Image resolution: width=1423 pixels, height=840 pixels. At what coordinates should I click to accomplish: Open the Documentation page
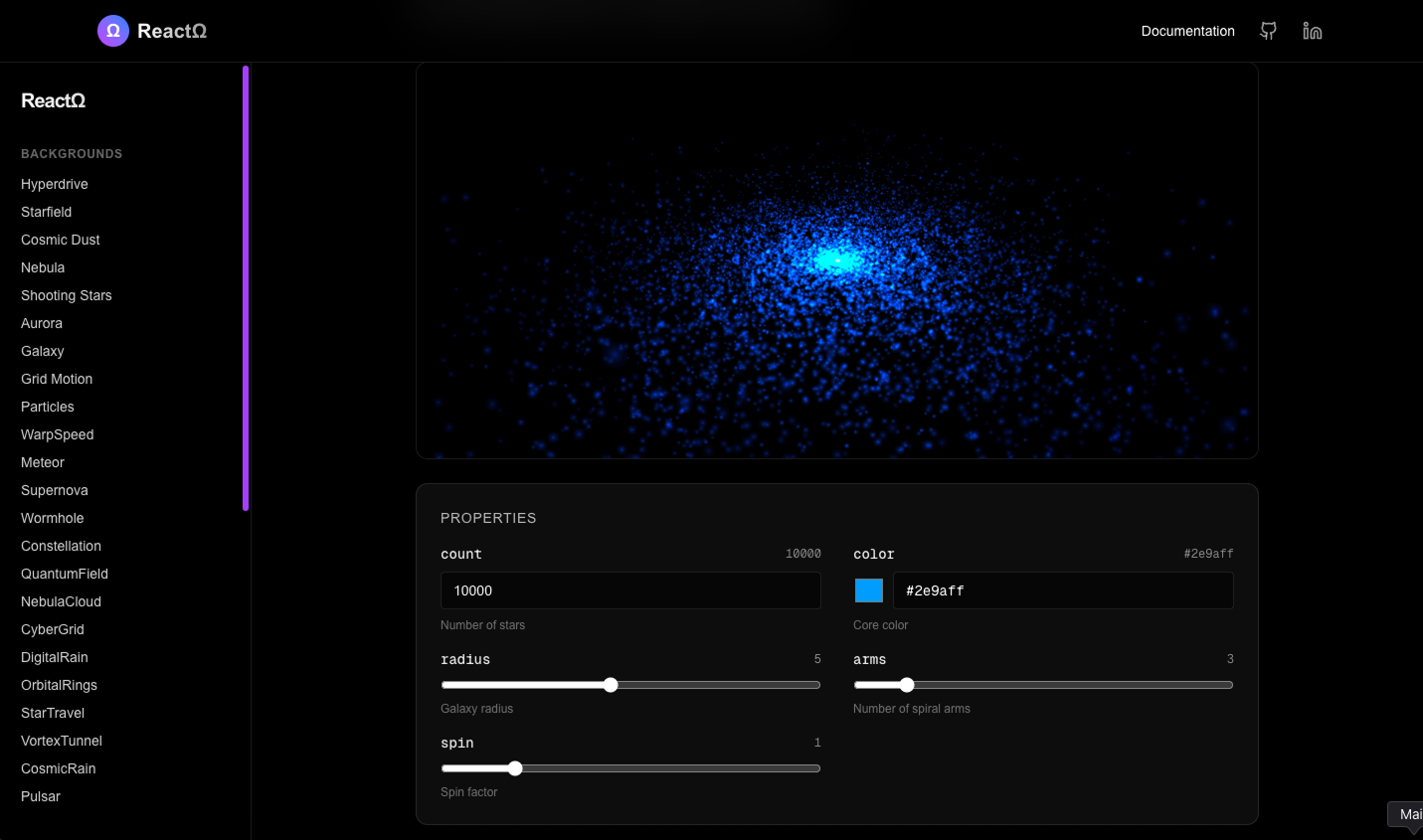[x=1187, y=31]
